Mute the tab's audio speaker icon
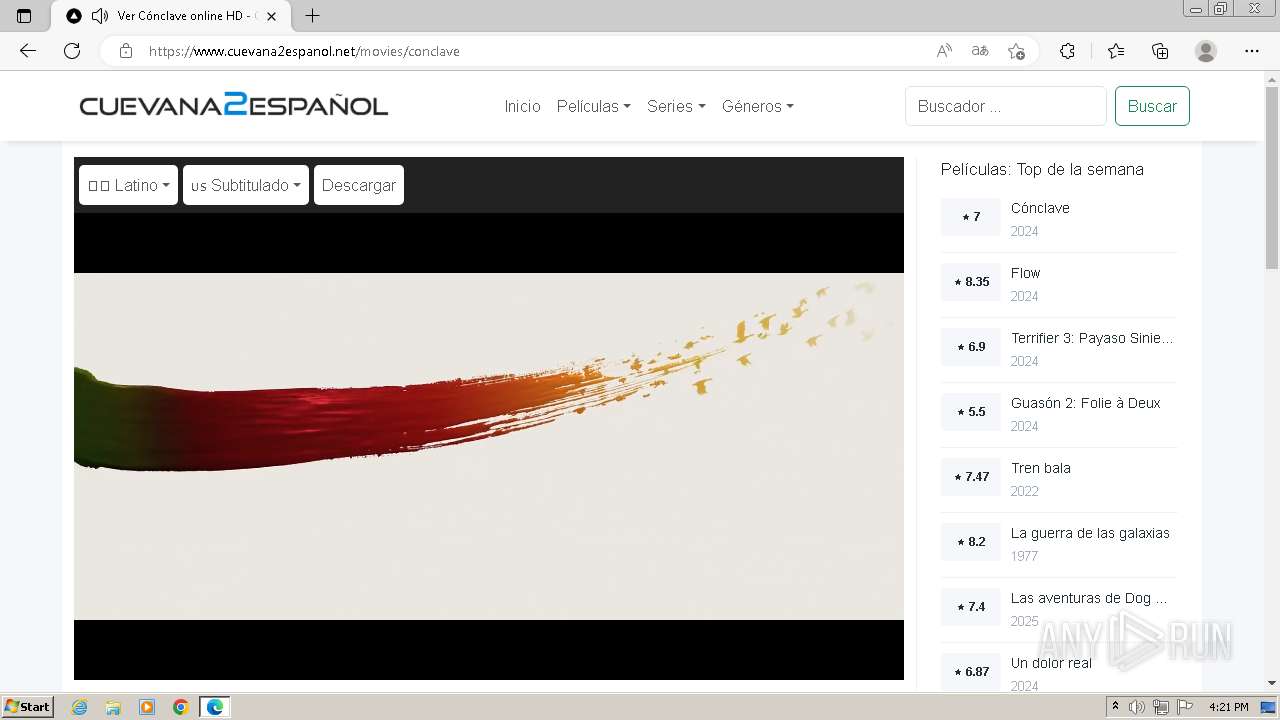1280x720 pixels. coord(99,16)
